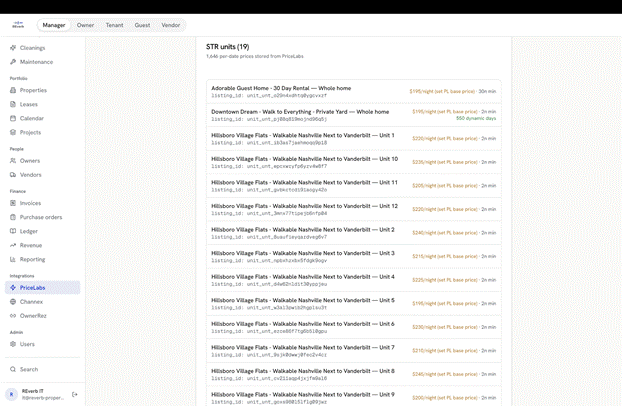
Task: Click the Channex globe icon
Action: coord(13,302)
